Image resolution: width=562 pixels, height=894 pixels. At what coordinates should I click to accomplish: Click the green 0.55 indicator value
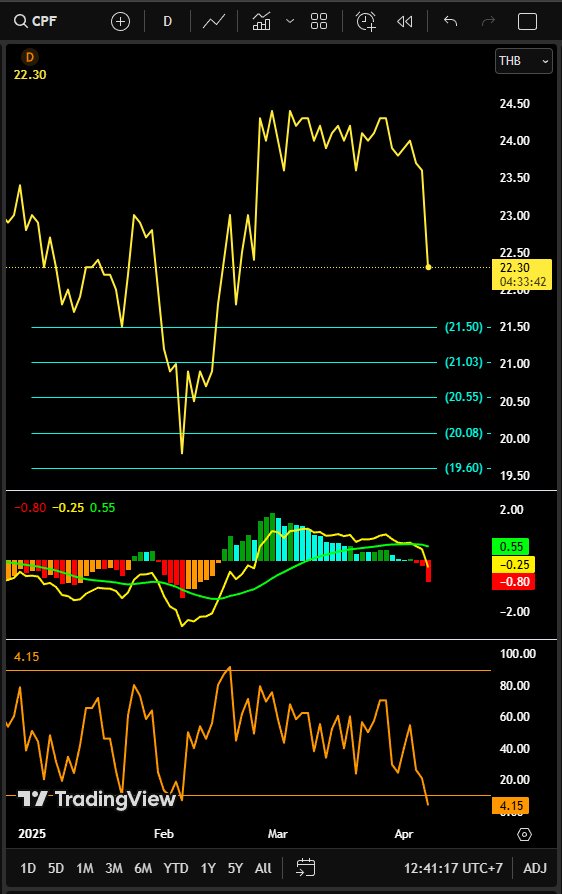pyautogui.click(x=103, y=507)
